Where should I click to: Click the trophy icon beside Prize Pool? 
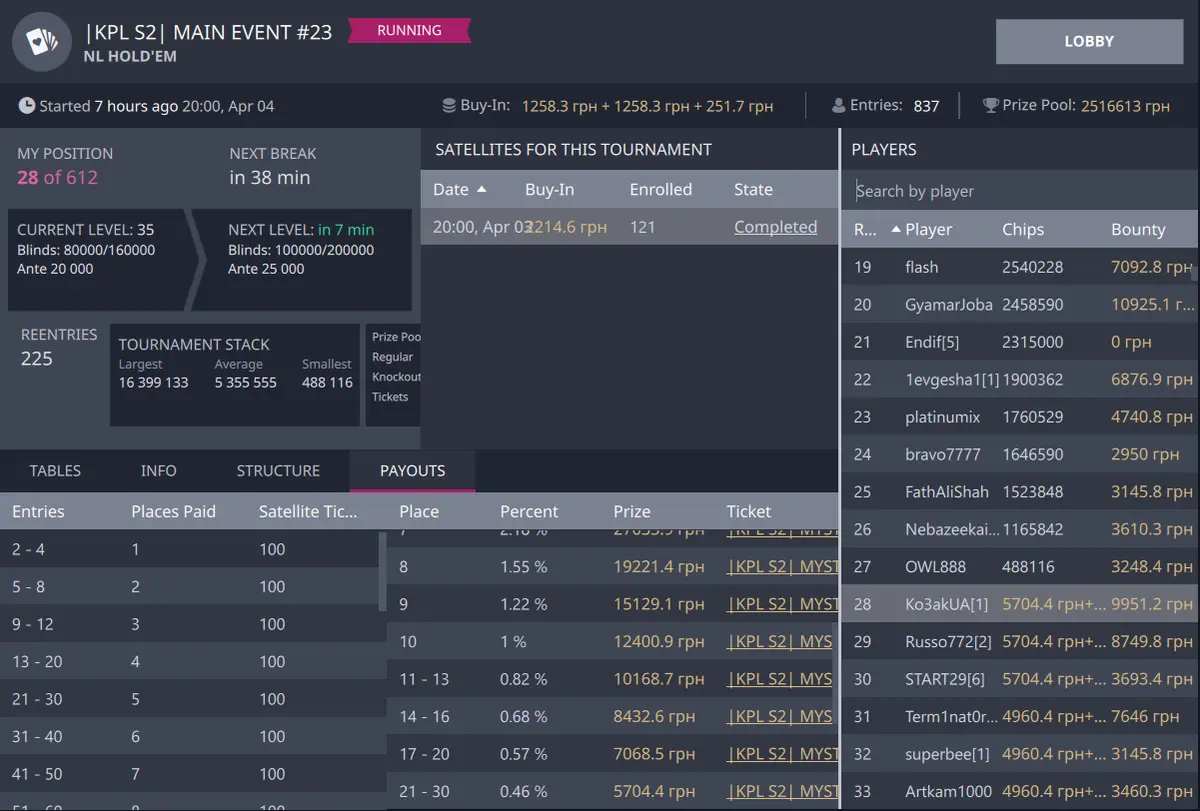click(990, 106)
